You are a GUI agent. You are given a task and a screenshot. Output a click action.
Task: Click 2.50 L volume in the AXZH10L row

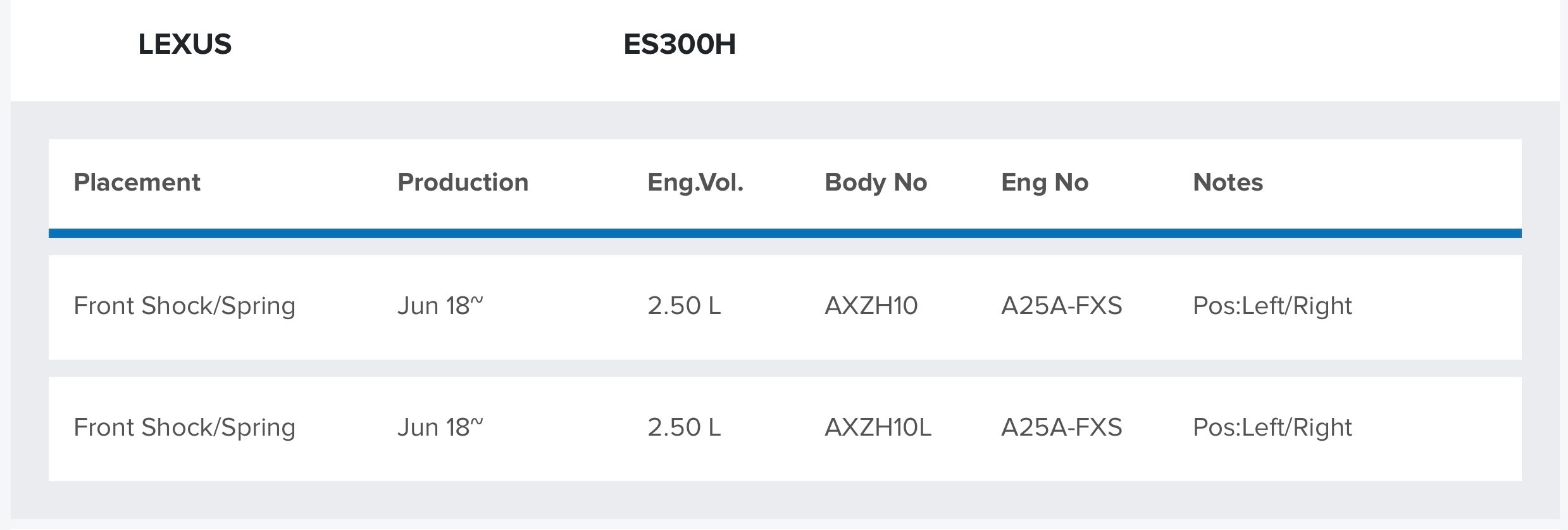pos(684,427)
